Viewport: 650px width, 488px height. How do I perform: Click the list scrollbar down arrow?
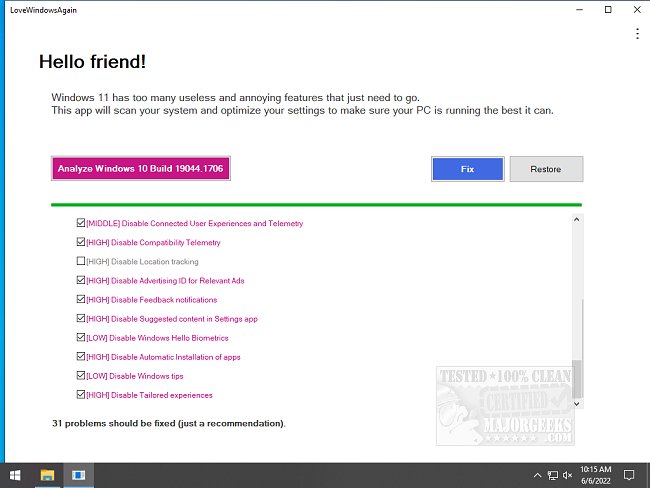click(576, 403)
